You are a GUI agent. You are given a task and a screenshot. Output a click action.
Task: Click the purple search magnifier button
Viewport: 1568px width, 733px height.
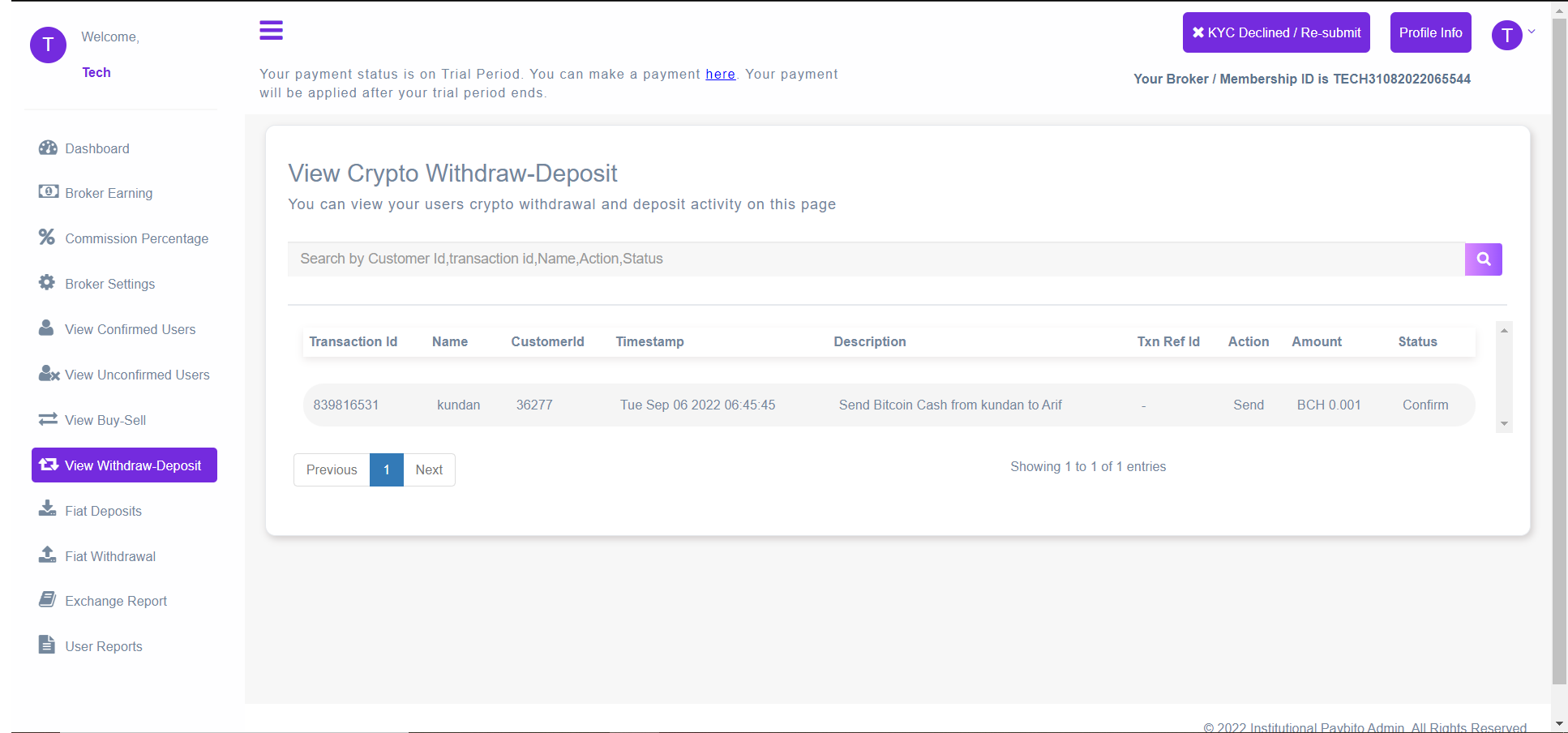[x=1483, y=259]
